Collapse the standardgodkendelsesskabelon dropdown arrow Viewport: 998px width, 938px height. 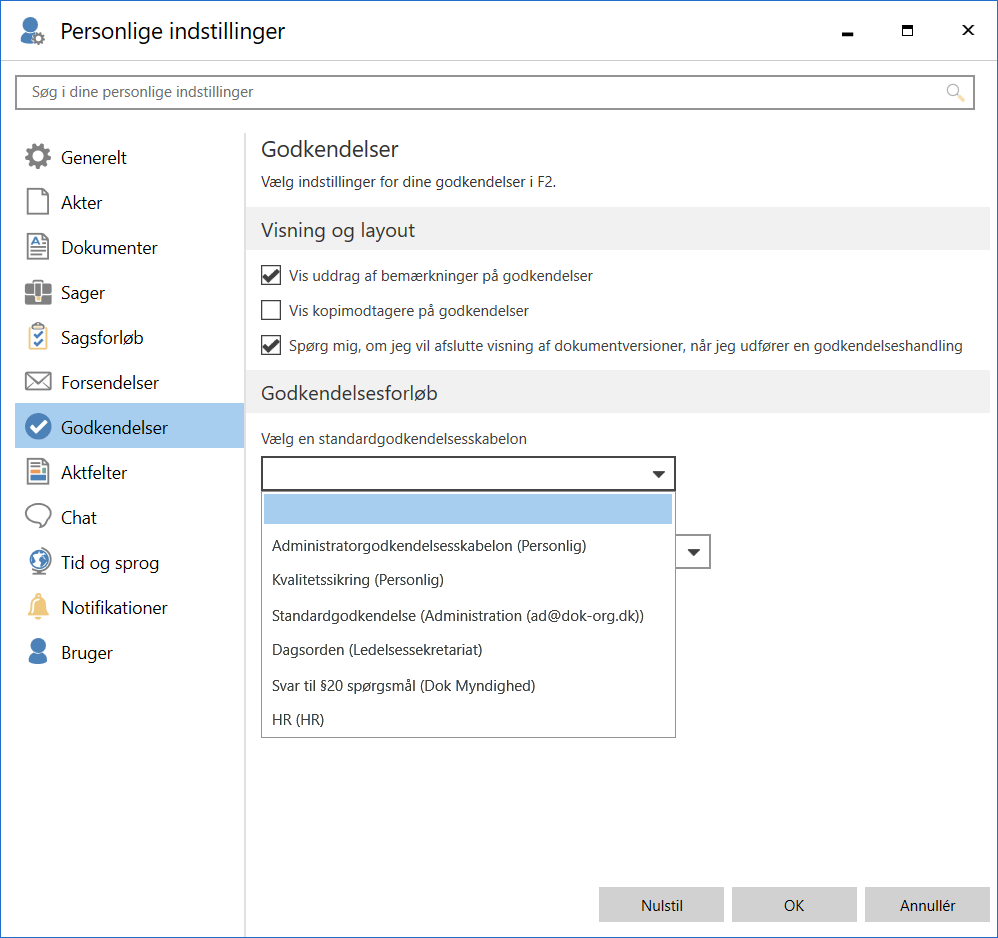[x=658, y=474]
